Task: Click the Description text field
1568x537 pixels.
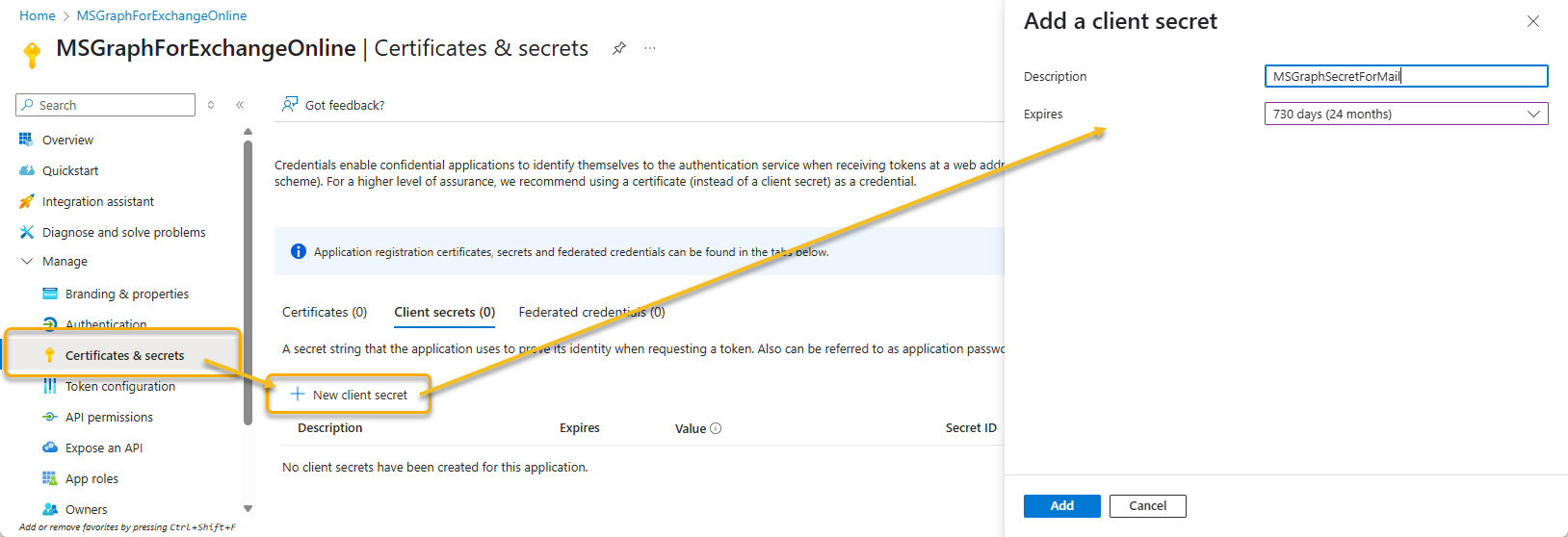Action: click(x=1405, y=76)
